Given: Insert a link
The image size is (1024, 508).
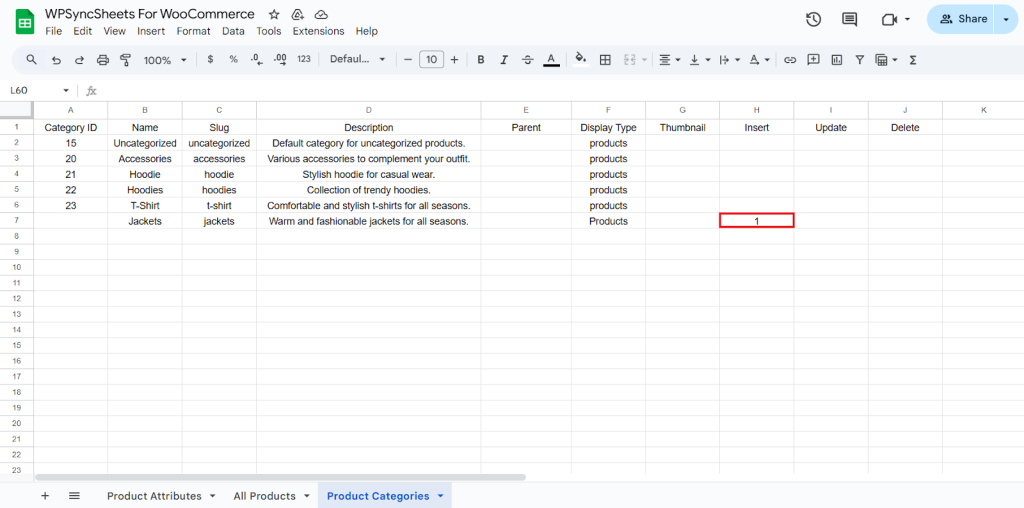Looking at the screenshot, I should coord(790,60).
